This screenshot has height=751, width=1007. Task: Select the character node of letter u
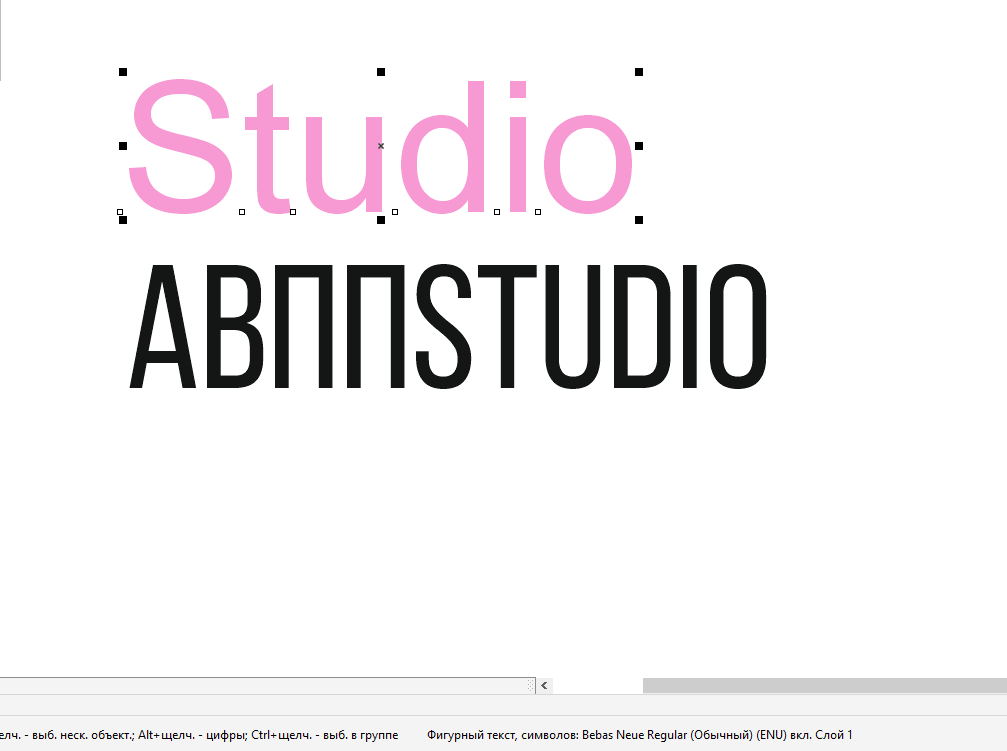[293, 212]
